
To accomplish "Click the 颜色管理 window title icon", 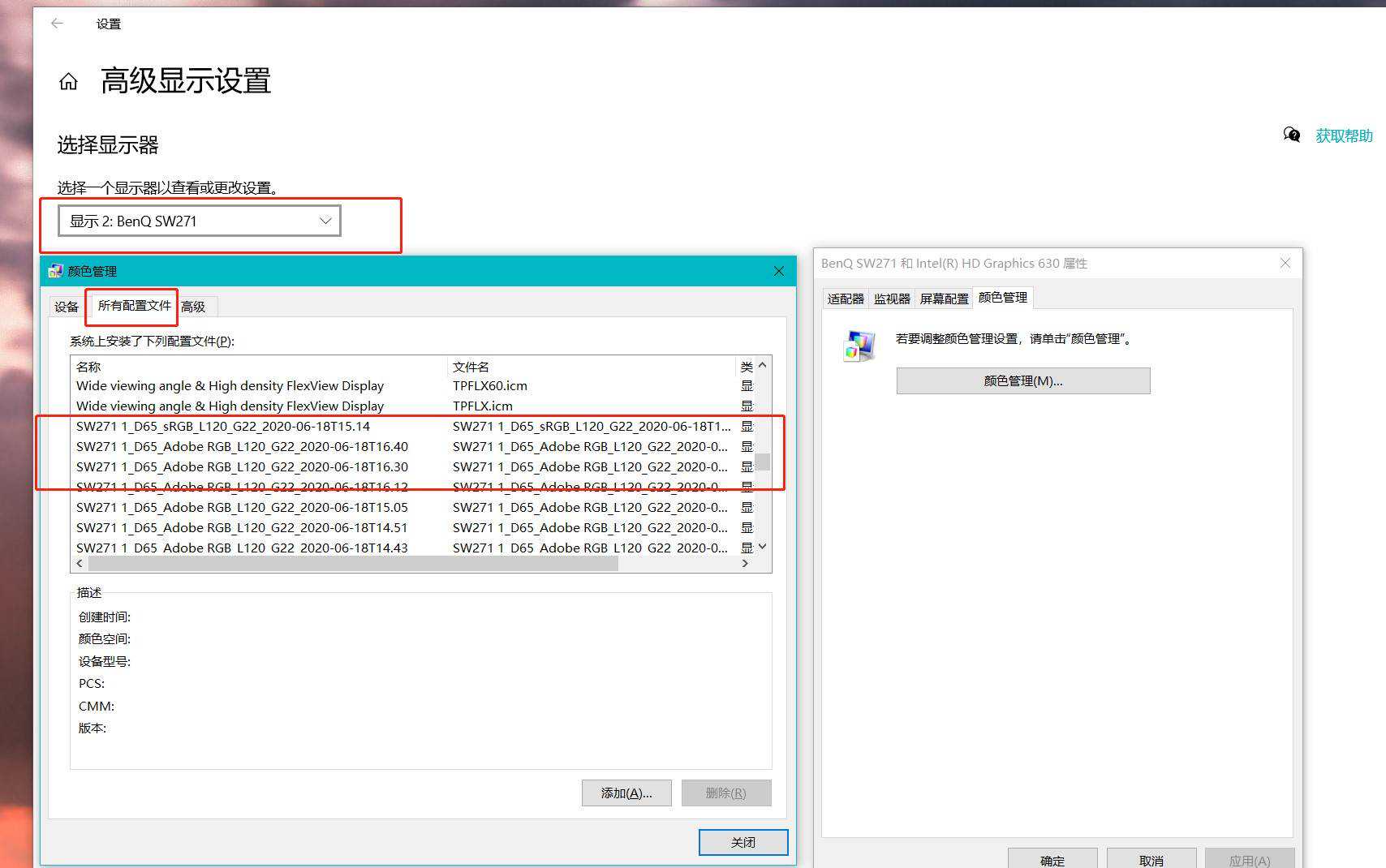I will point(55,271).
